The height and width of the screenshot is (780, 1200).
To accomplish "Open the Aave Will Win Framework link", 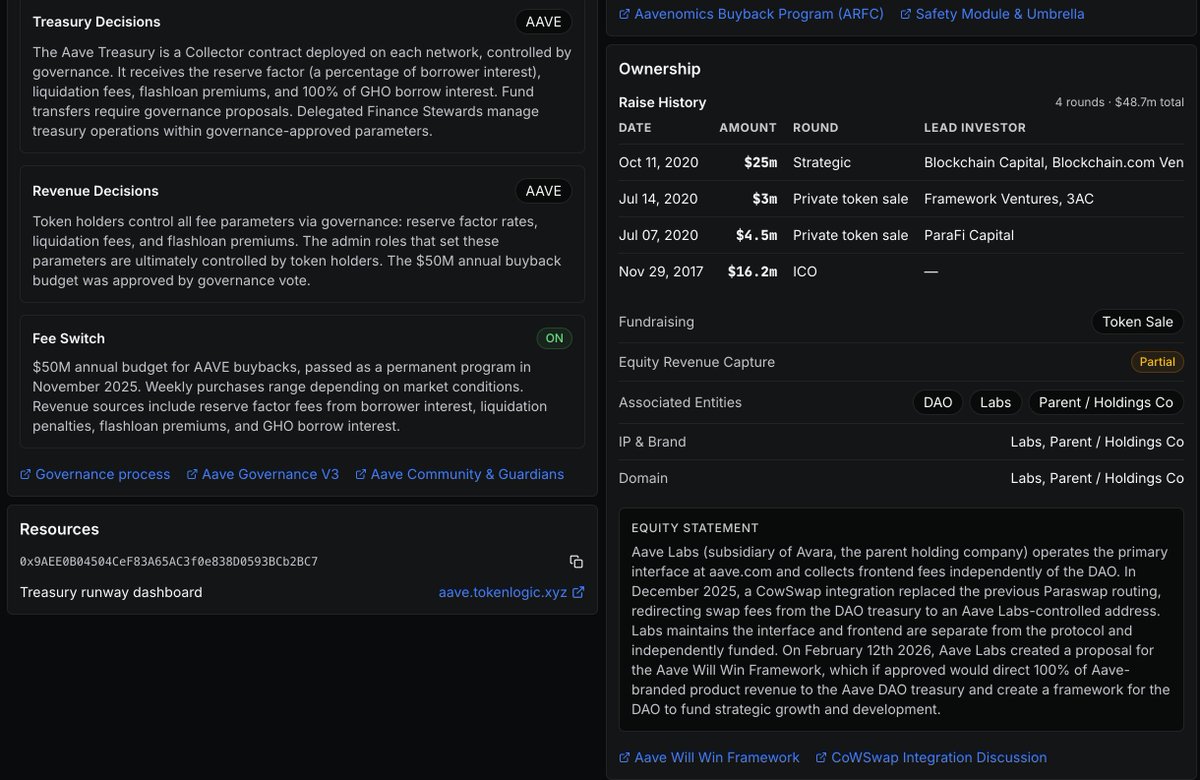I will [x=709, y=757].
